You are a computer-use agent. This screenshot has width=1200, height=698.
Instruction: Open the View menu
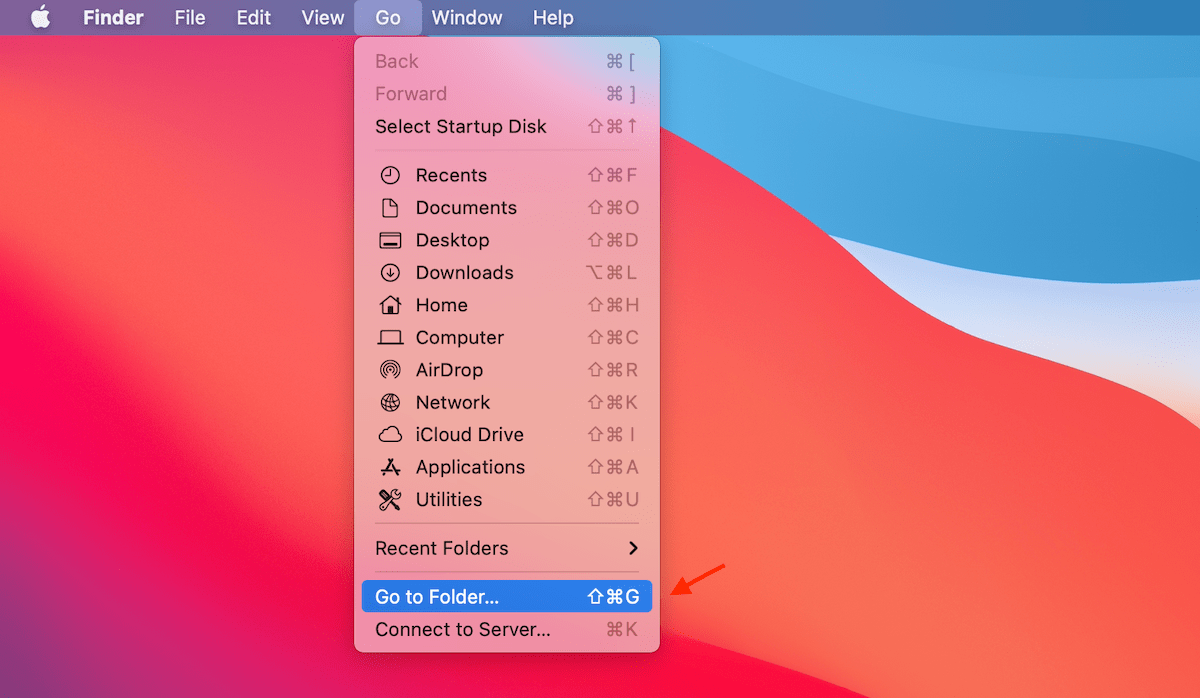tap(322, 18)
